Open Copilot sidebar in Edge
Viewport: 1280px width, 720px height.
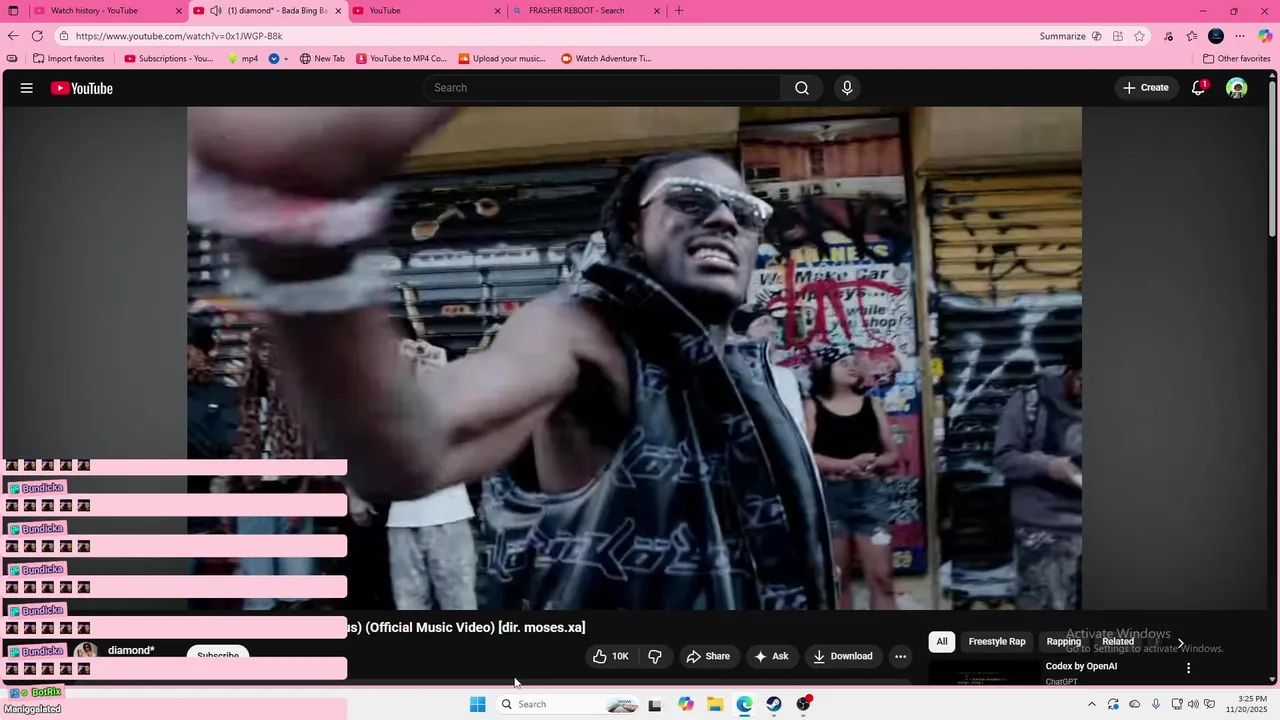(1265, 36)
